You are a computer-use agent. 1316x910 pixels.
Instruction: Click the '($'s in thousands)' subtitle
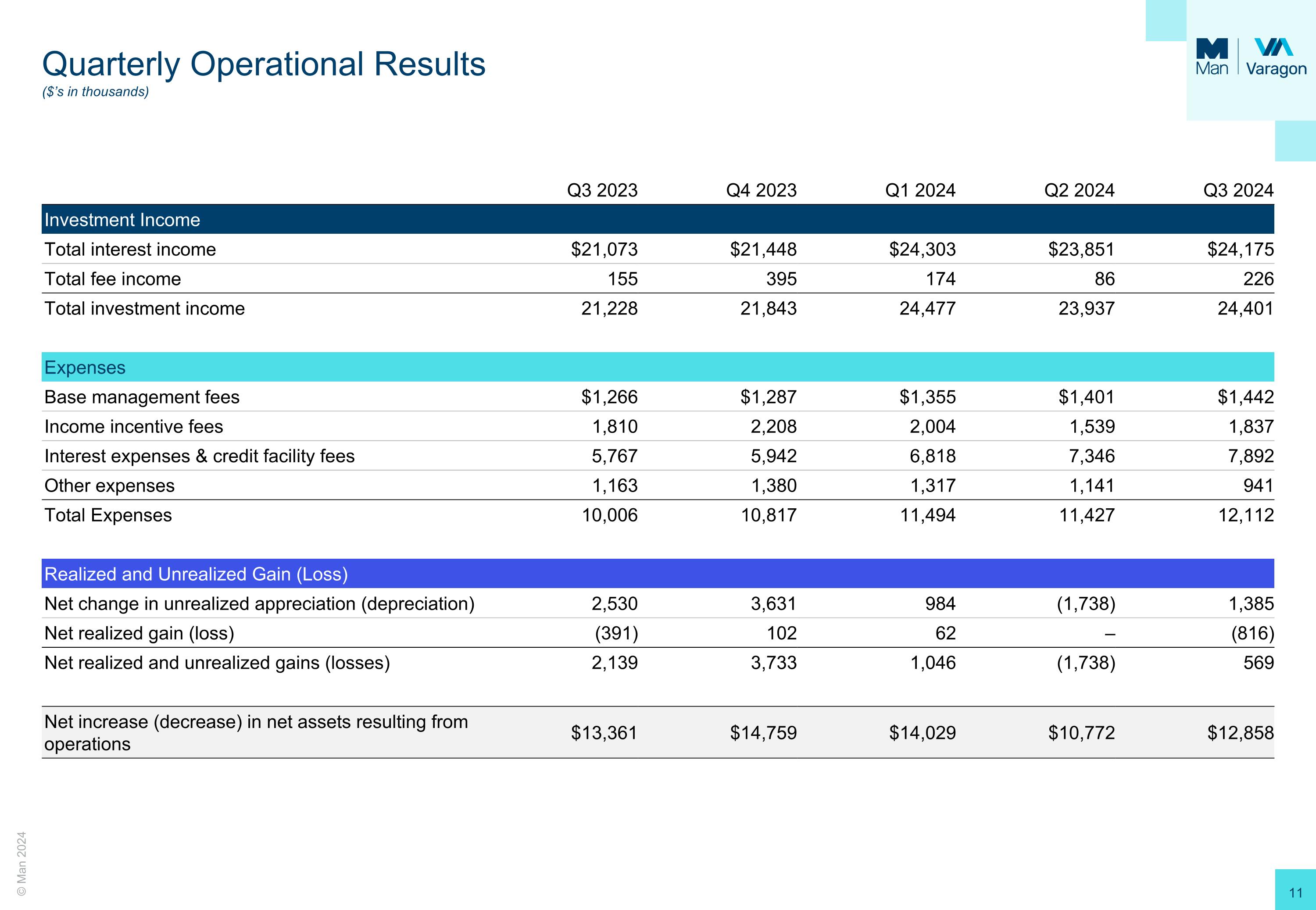click(95, 92)
